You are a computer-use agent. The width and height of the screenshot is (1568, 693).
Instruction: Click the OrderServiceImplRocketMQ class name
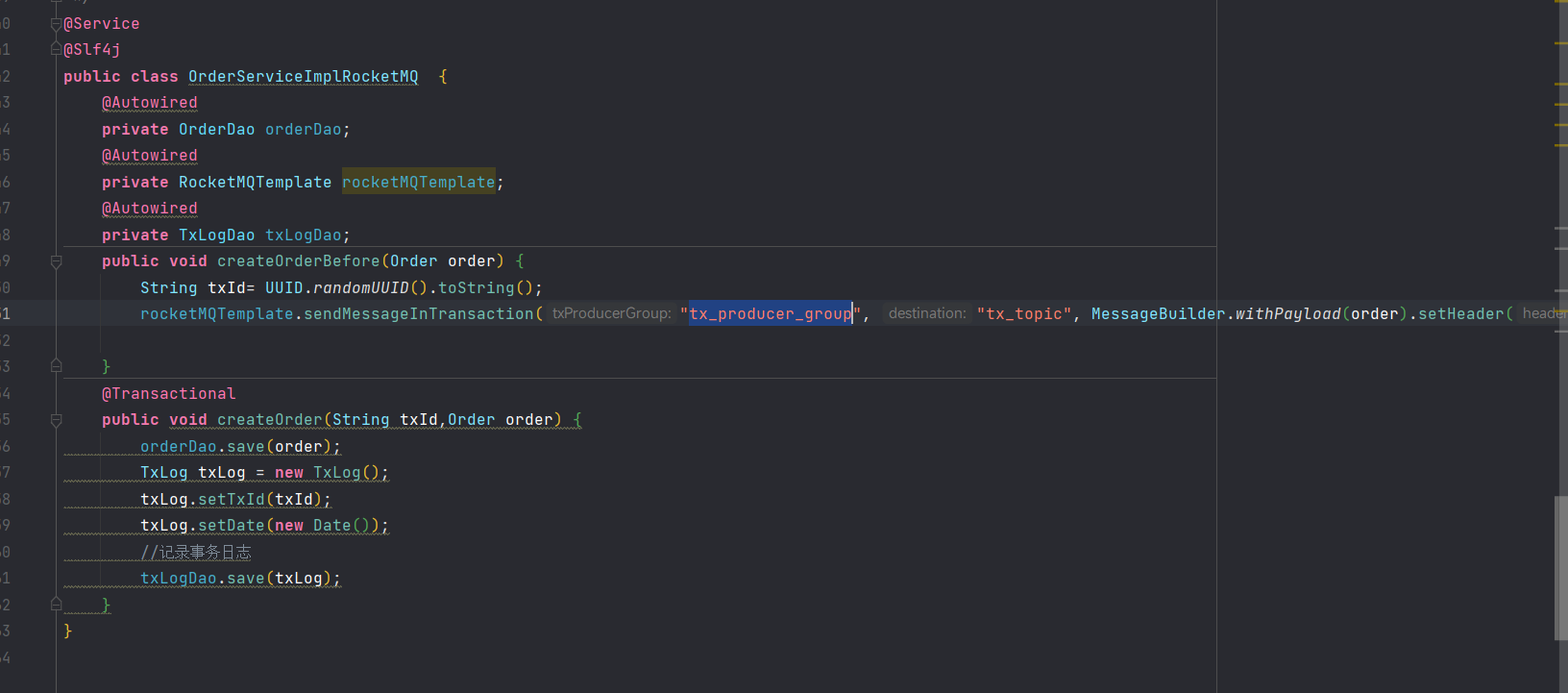303,77
